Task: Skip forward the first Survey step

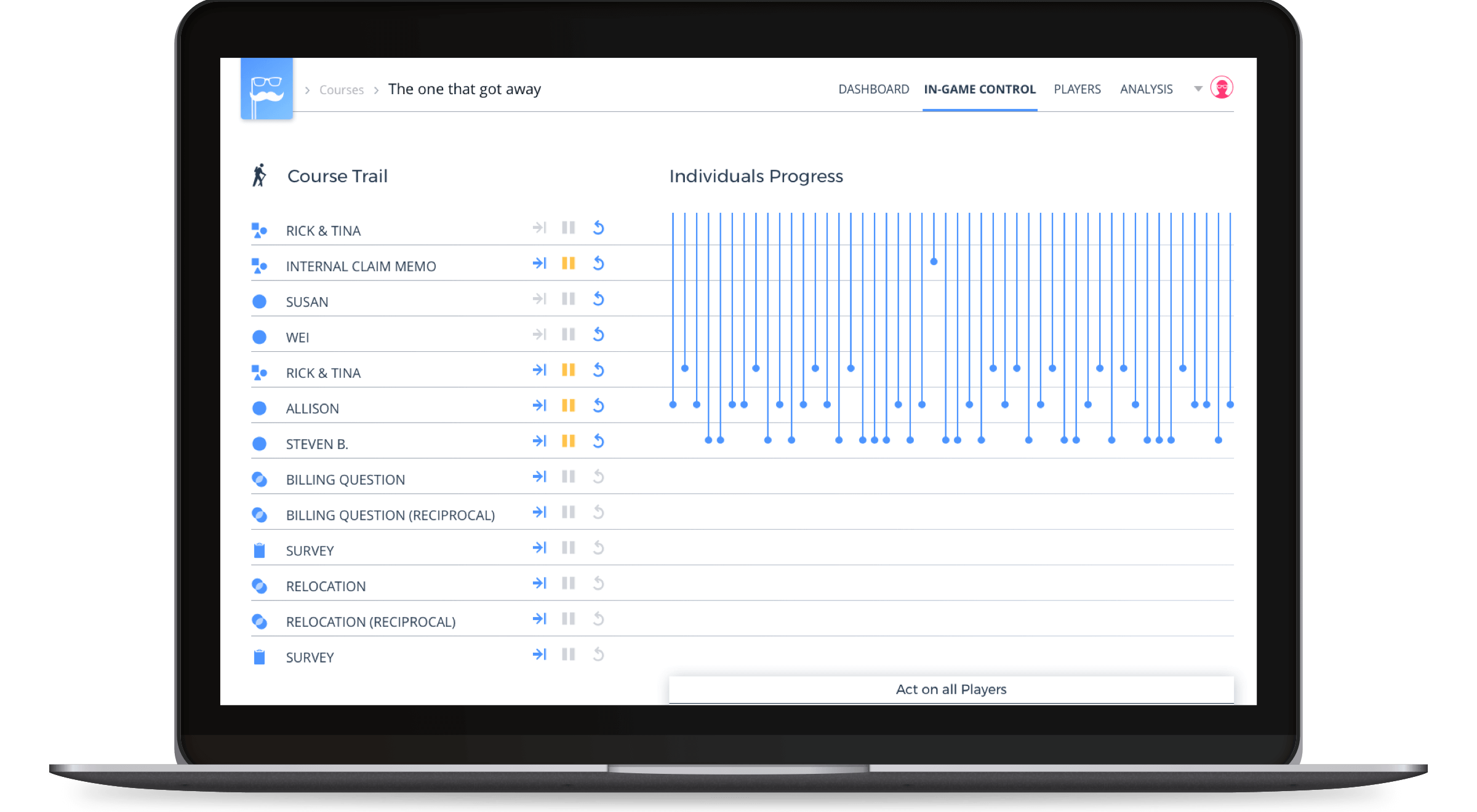Action: click(x=539, y=547)
